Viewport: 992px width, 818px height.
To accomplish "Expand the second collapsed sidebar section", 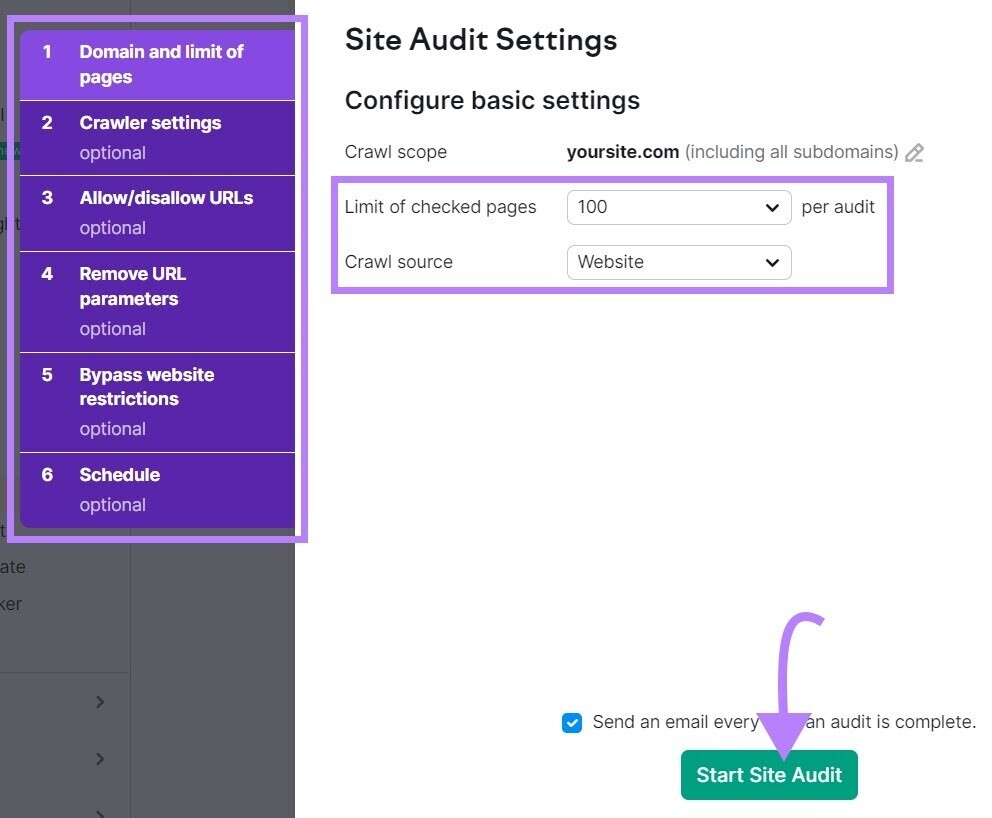I will coord(98,758).
